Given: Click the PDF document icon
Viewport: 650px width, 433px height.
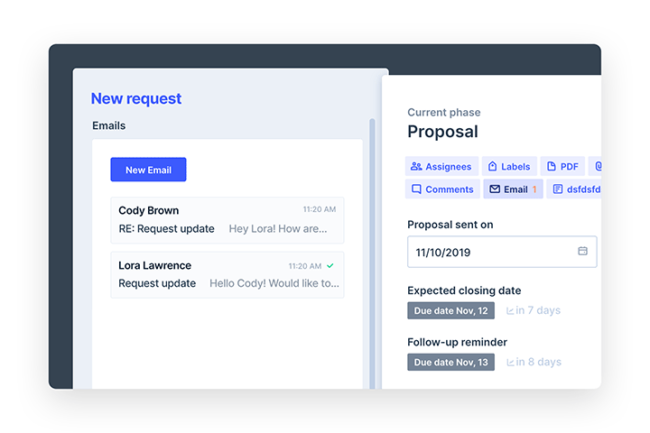Looking at the screenshot, I should [x=550, y=166].
